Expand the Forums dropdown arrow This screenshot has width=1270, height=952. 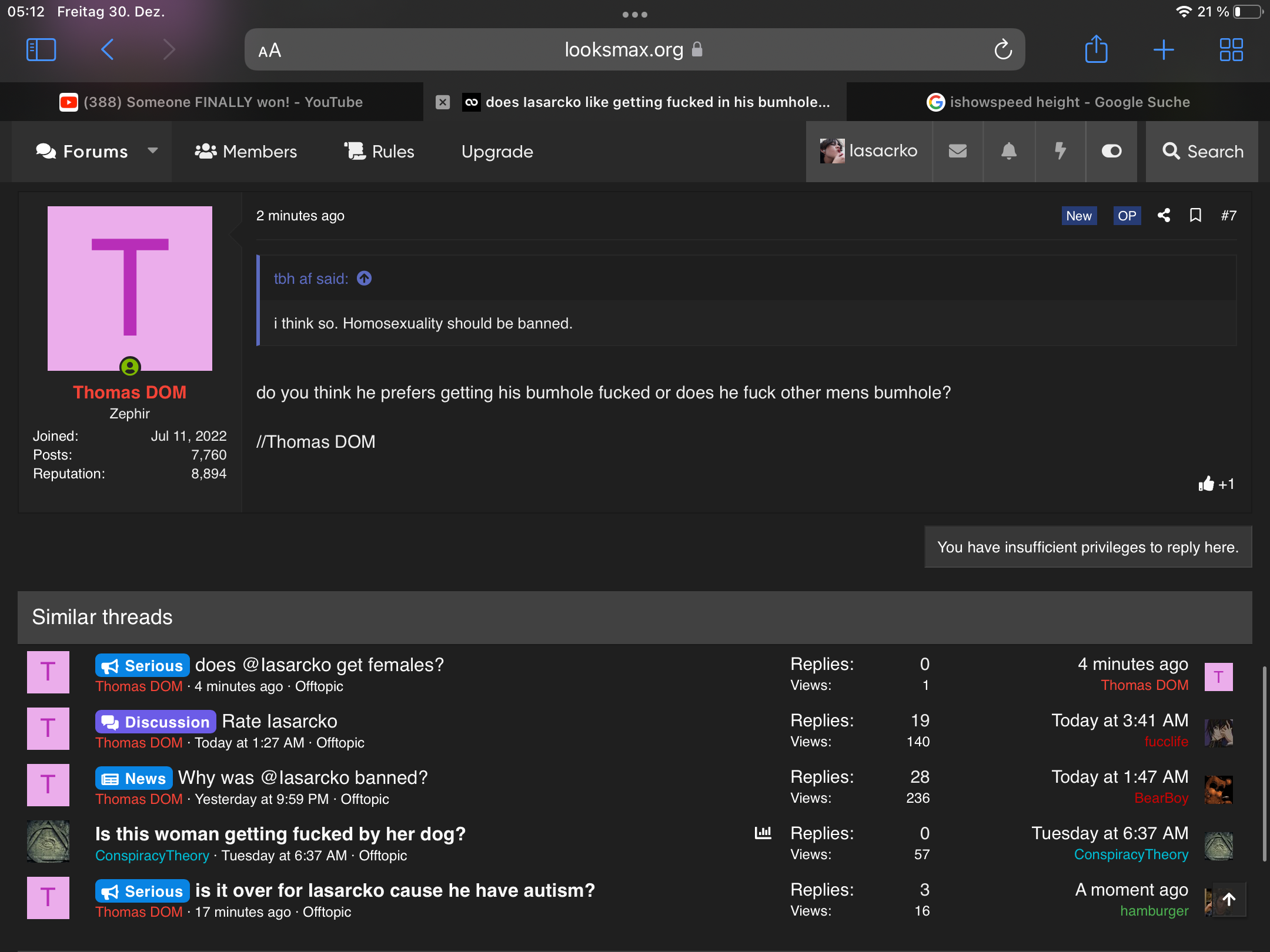point(153,150)
